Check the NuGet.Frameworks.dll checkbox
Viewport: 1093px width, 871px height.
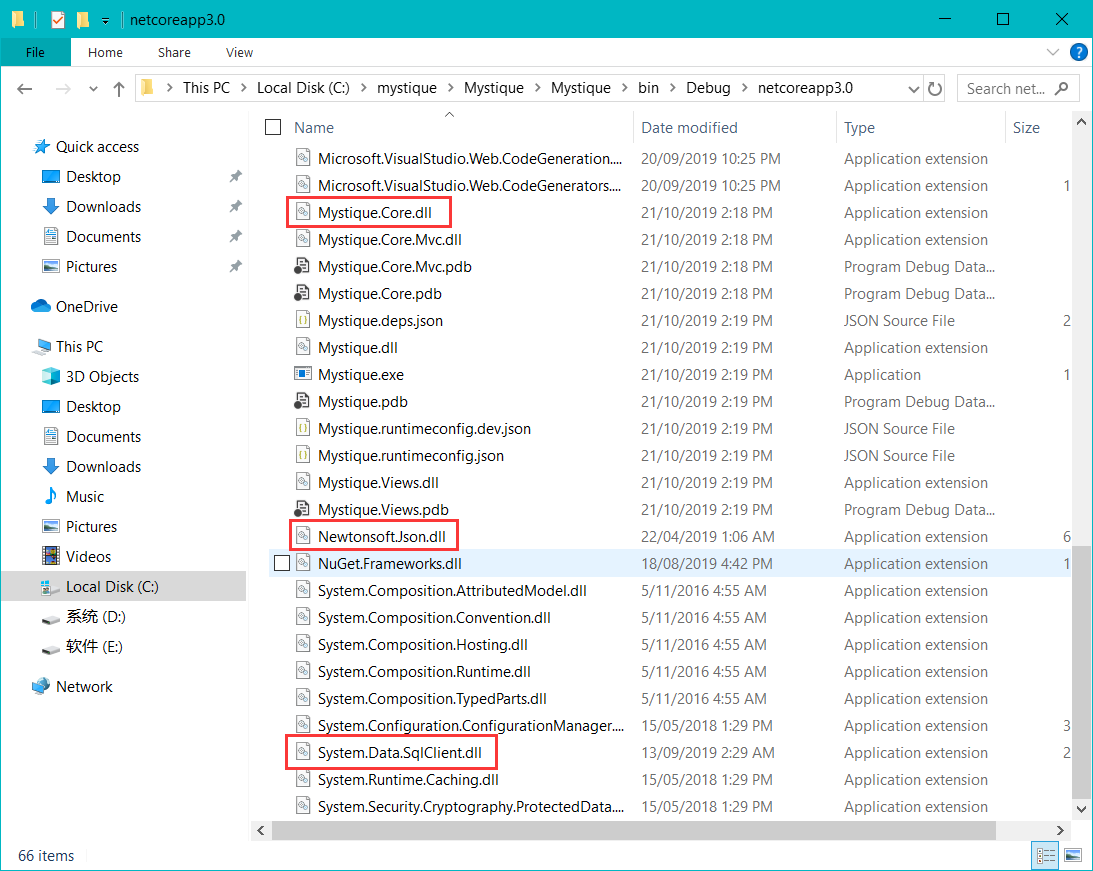282,564
